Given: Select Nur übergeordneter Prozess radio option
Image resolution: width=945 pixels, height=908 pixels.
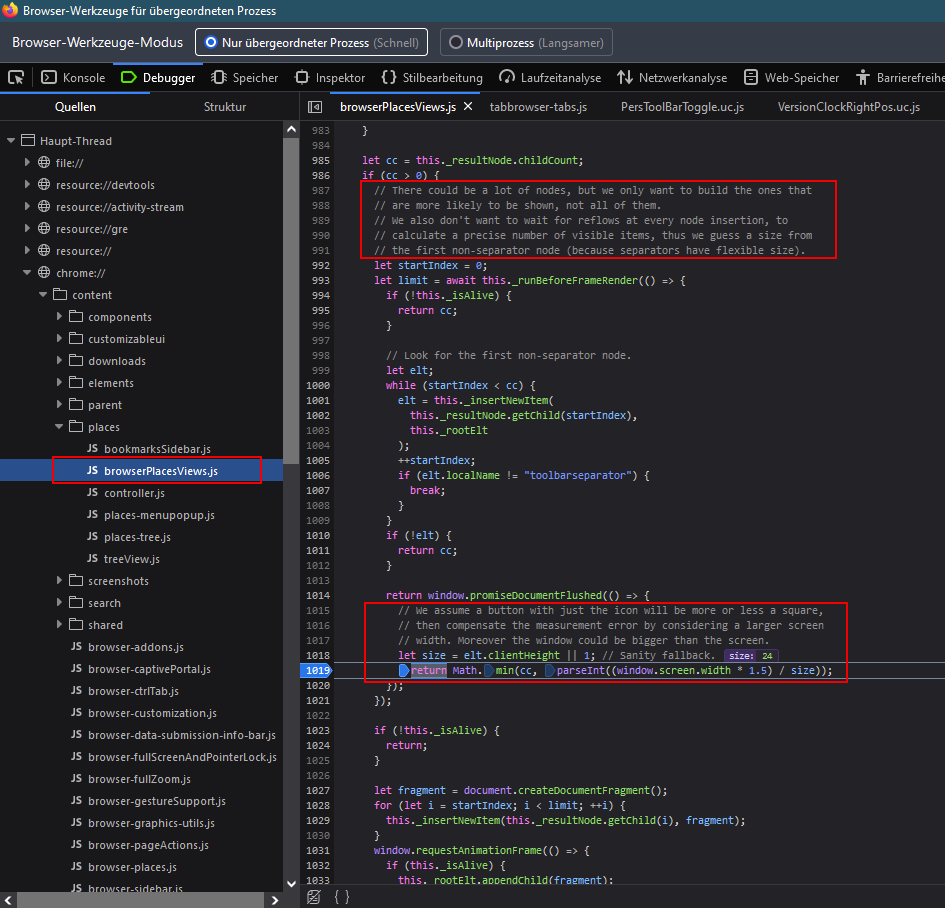Looking at the screenshot, I should coord(313,43).
